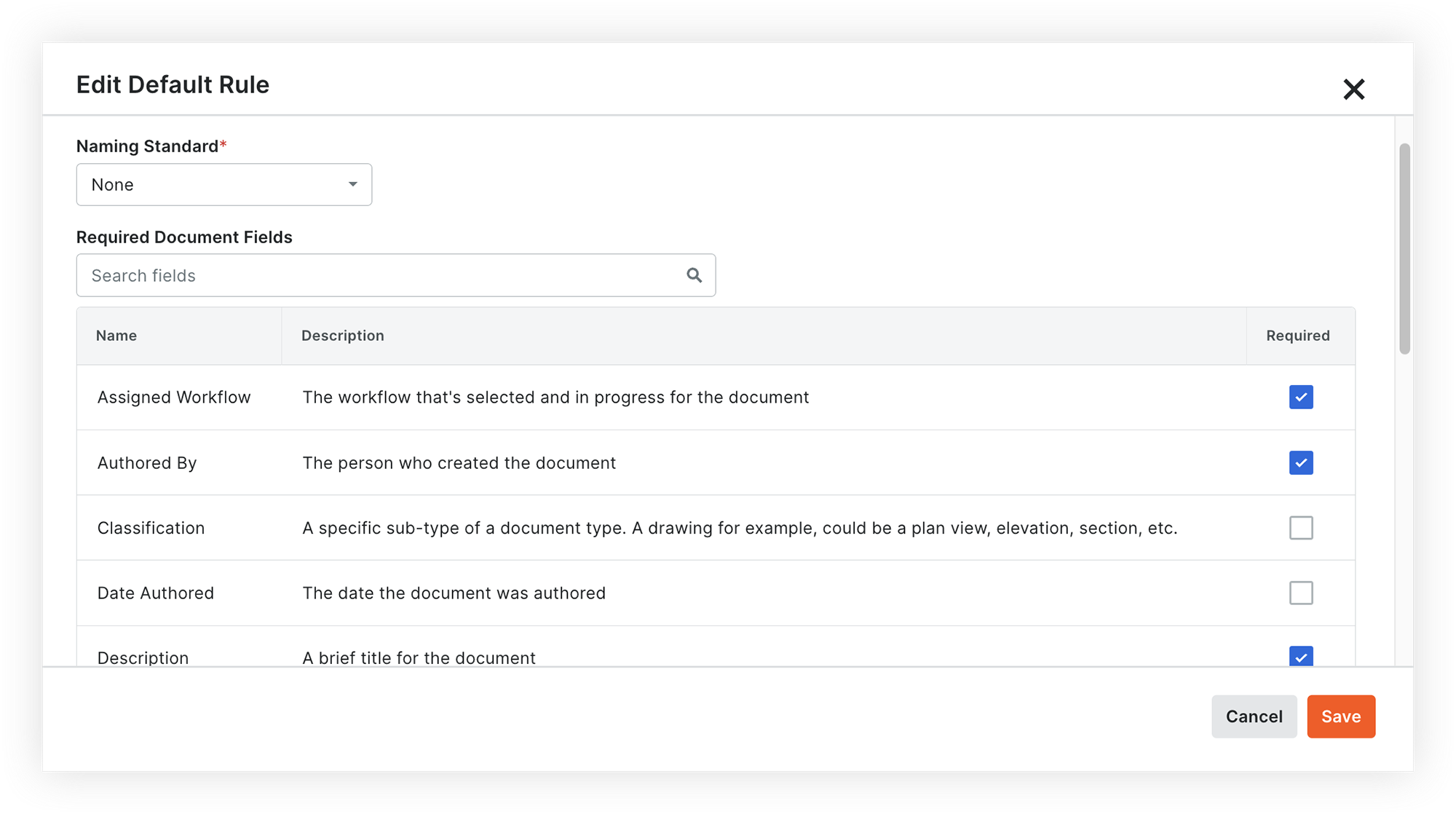Click the Date Authored row name
The image size is (1456, 814).
(155, 593)
